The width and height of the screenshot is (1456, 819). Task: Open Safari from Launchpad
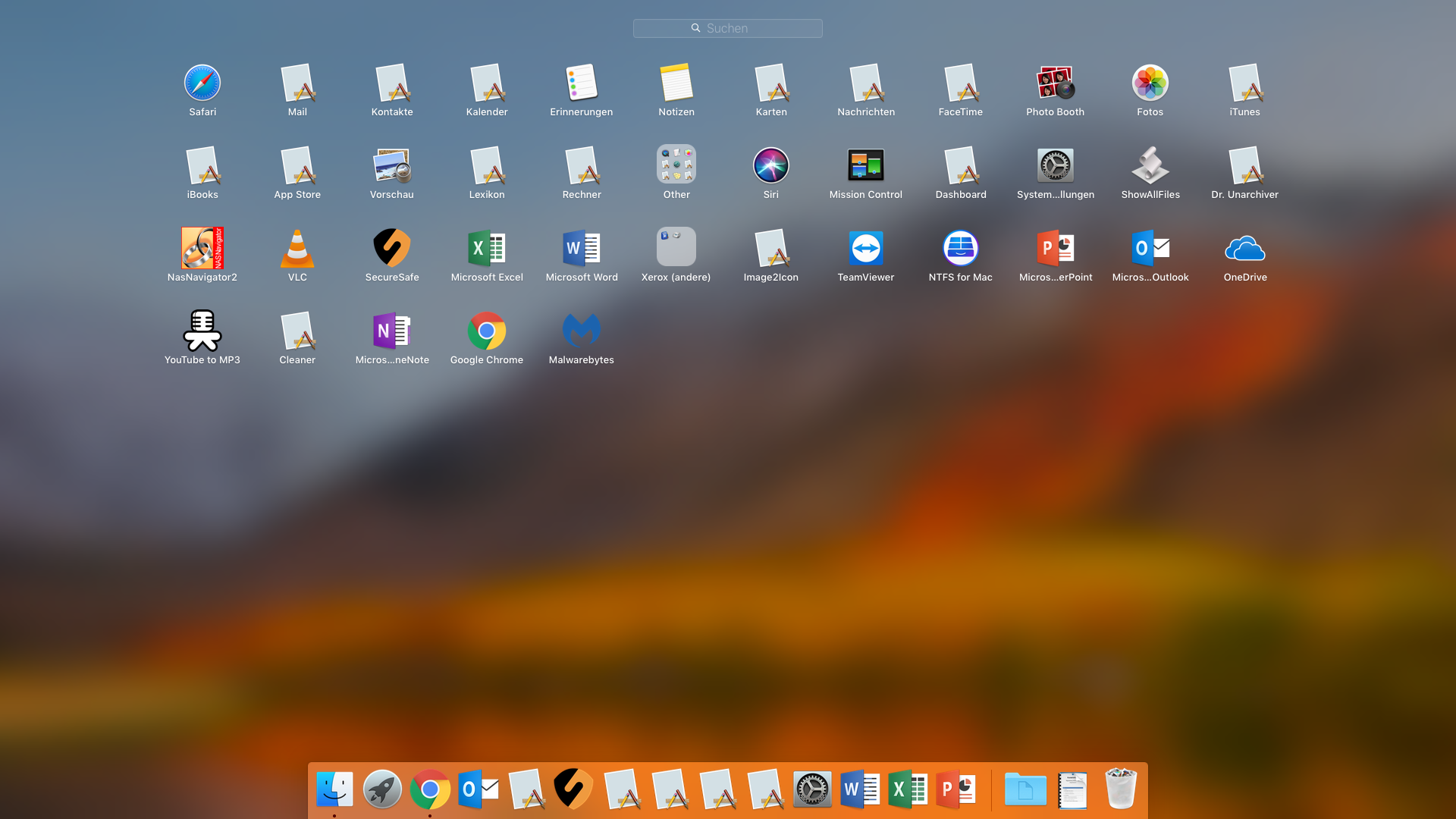point(202,83)
